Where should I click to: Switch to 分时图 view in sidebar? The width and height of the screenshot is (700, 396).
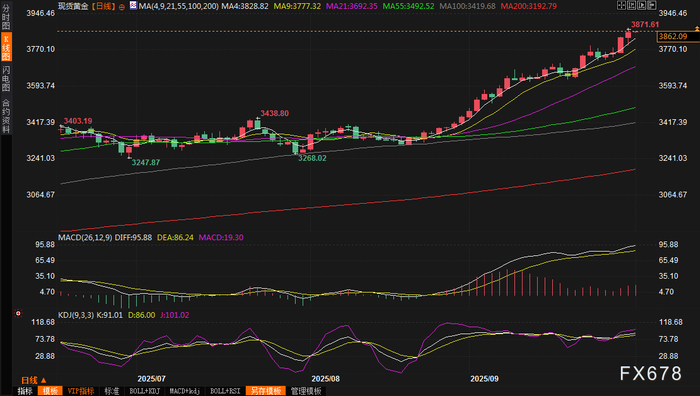[6, 16]
